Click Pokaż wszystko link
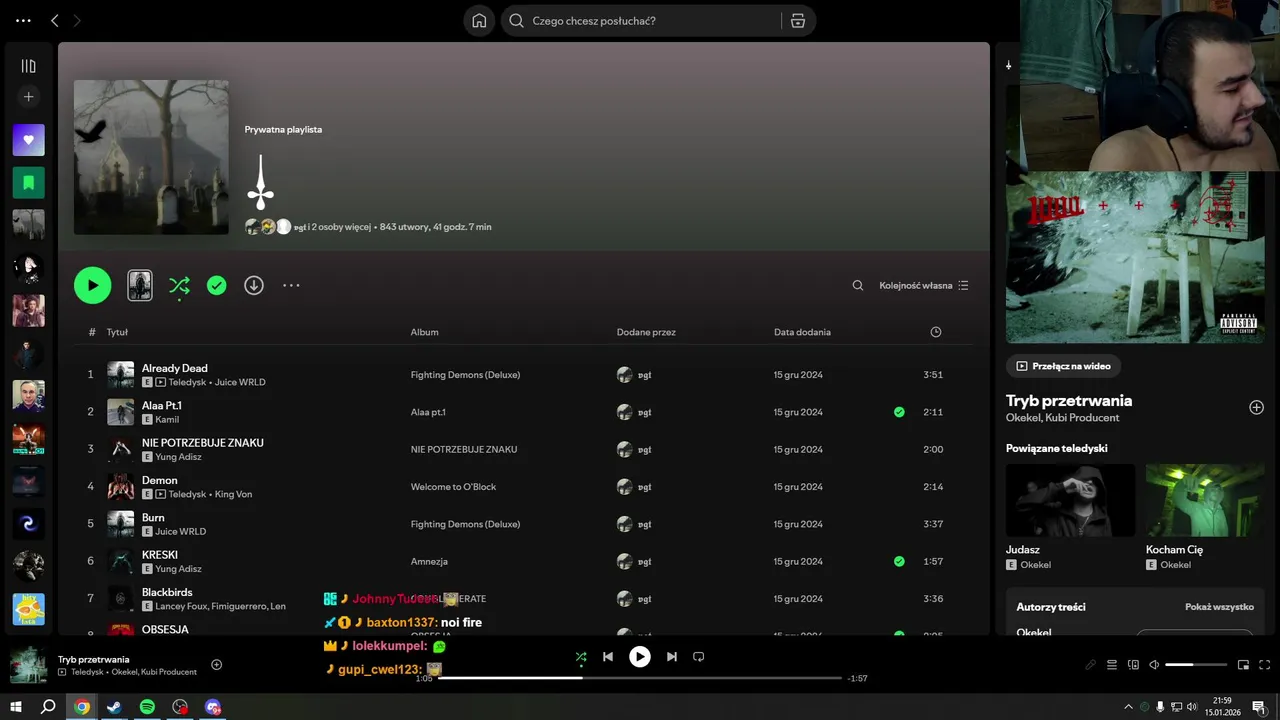This screenshot has width=1280, height=720. pyautogui.click(x=1219, y=607)
